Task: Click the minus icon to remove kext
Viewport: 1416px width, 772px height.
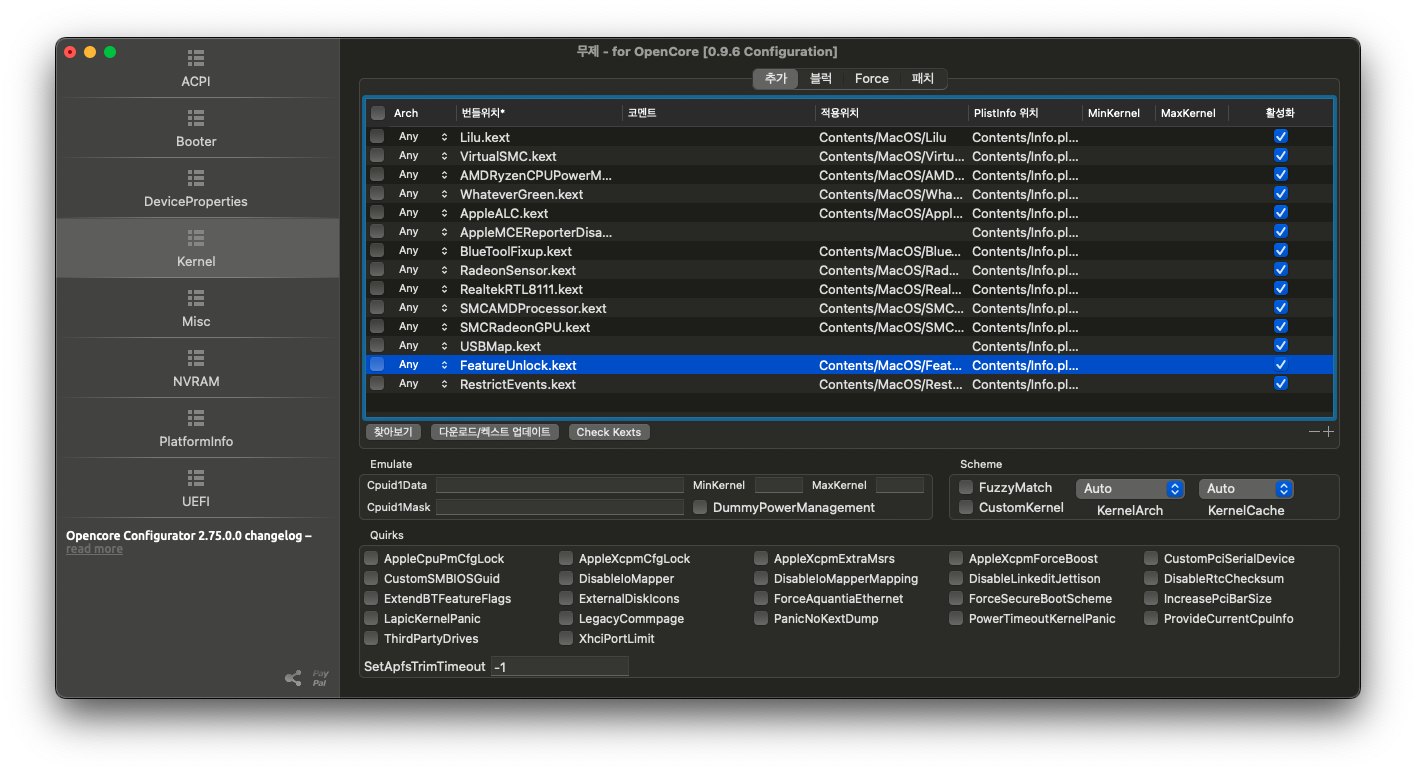Action: click(x=1315, y=432)
